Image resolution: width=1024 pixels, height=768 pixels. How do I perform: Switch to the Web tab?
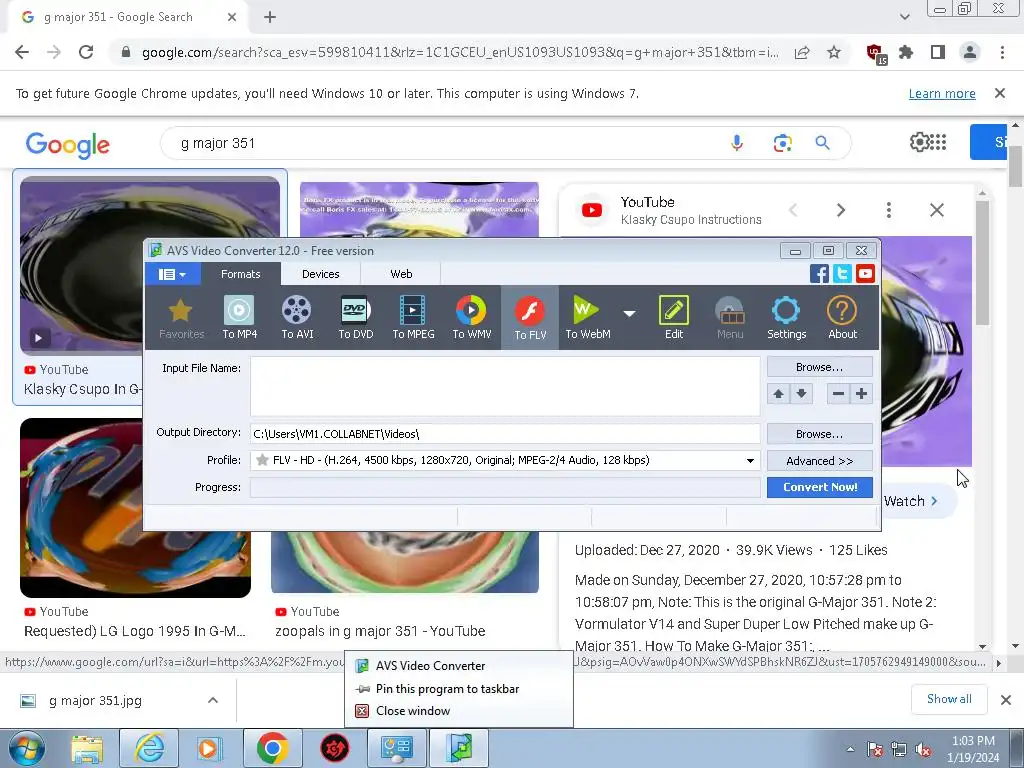pos(401,274)
